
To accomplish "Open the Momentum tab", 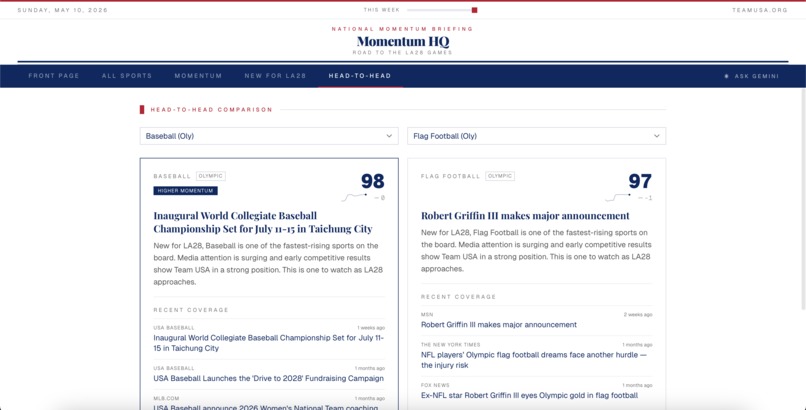I will coord(198,76).
